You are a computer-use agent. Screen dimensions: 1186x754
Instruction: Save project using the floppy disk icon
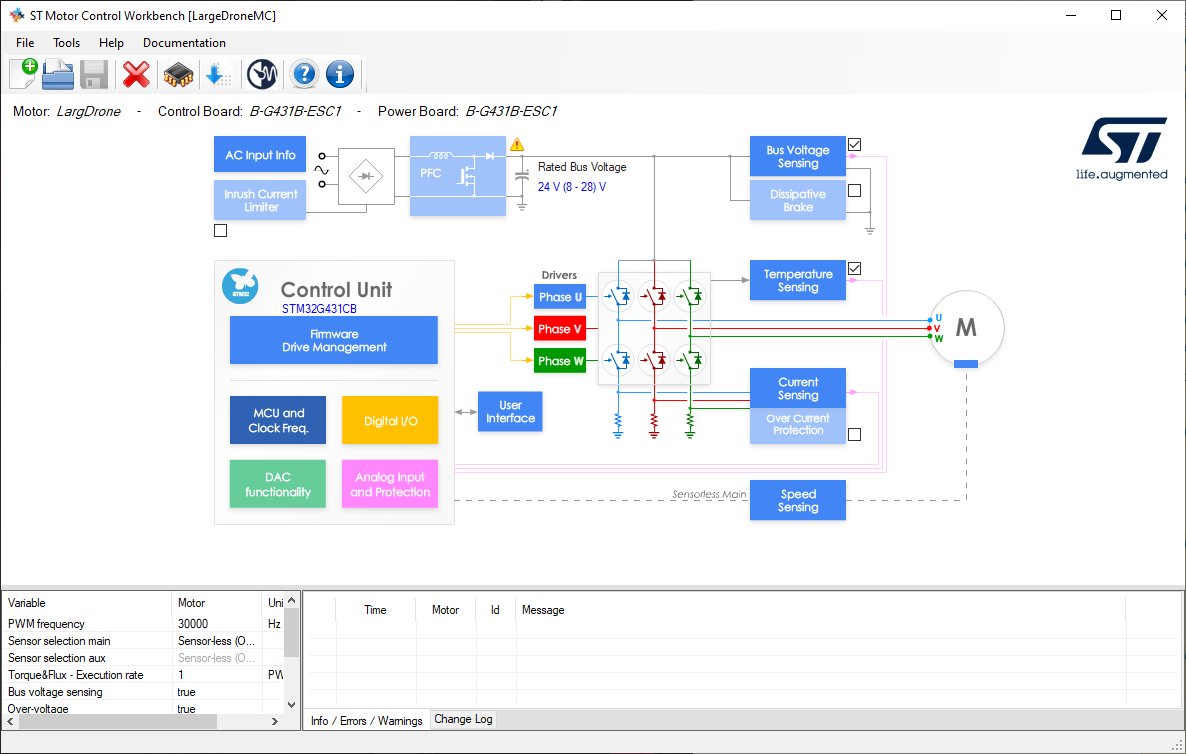(x=94, y=74)
